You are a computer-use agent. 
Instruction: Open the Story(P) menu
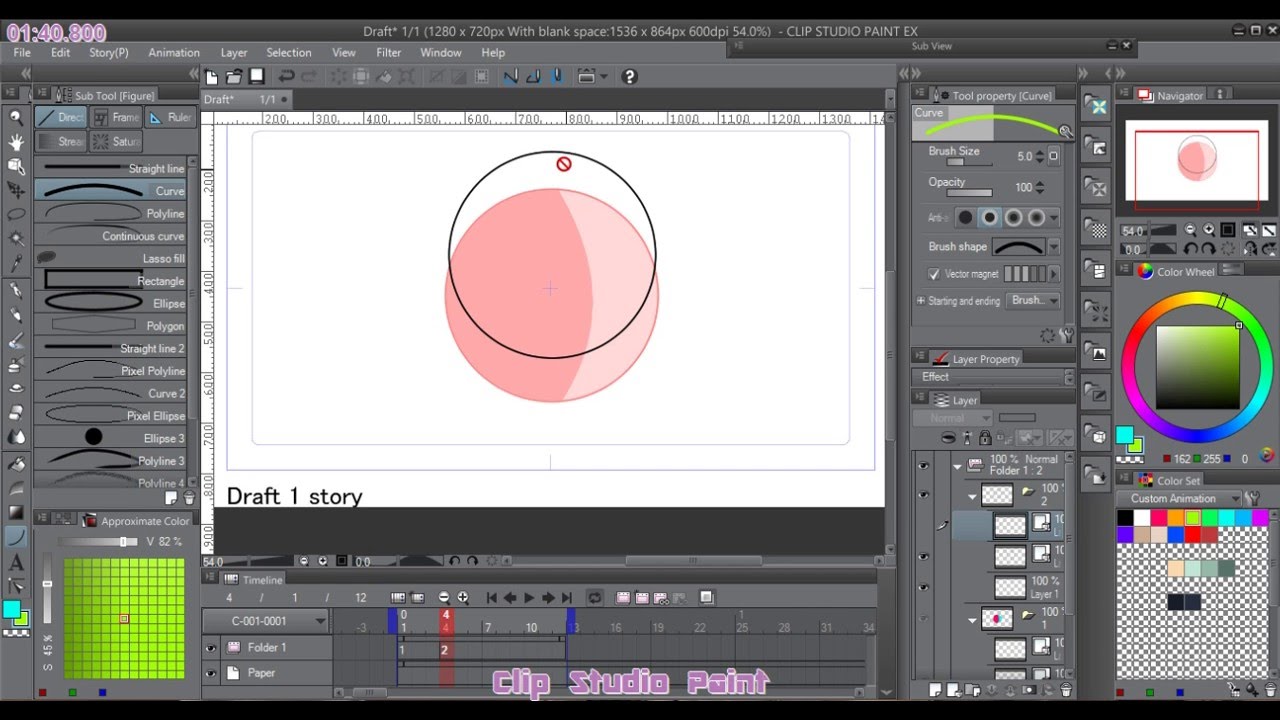(x=109, y=53)
